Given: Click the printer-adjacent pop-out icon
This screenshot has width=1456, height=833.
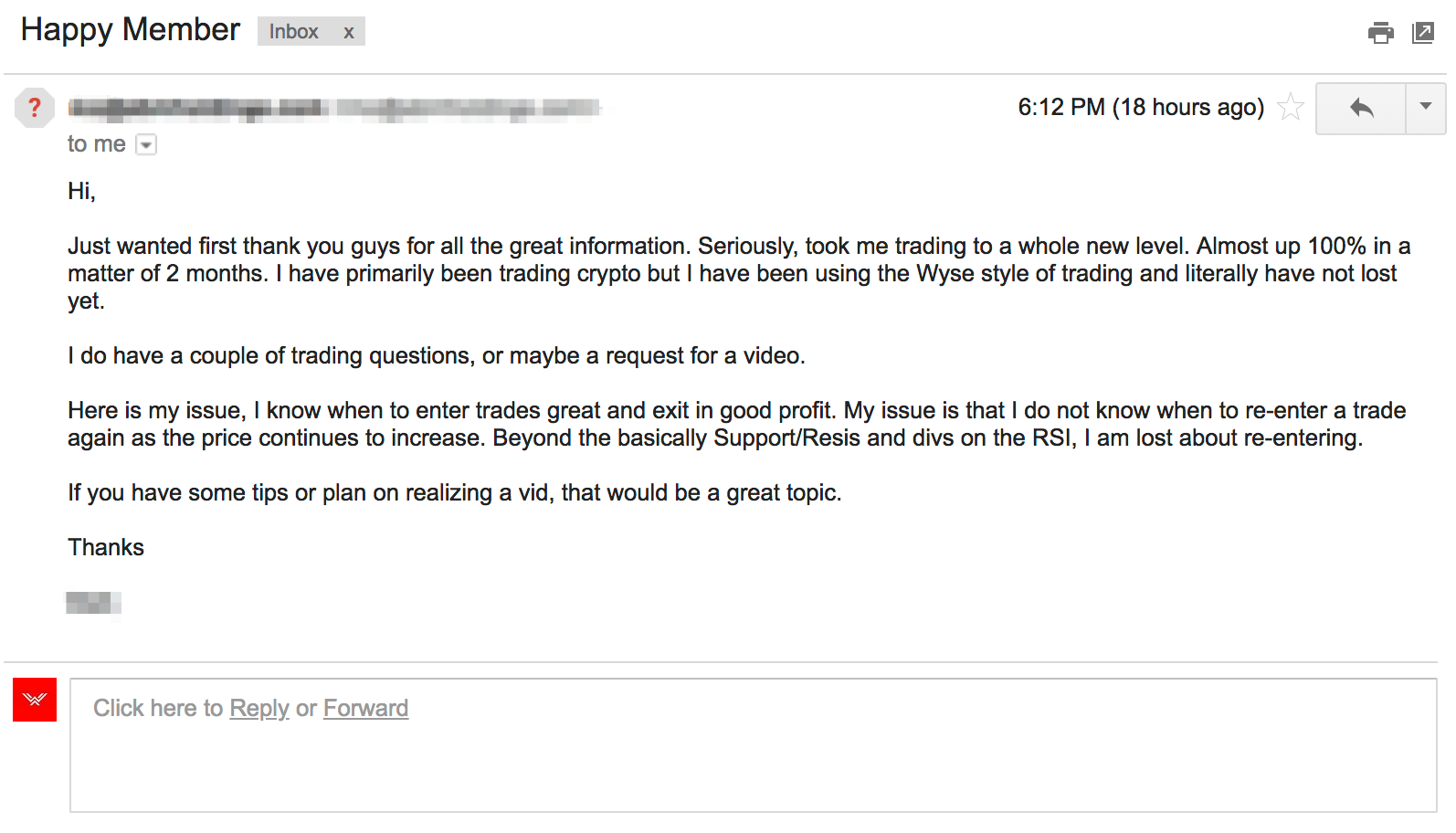Looking at the screenshot, I should (x=1422, y=32).
